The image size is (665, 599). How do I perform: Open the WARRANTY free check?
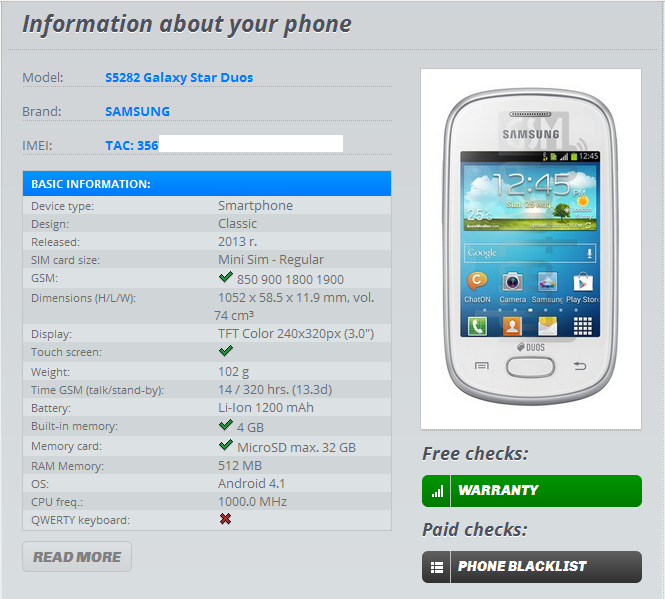[532, 491]
